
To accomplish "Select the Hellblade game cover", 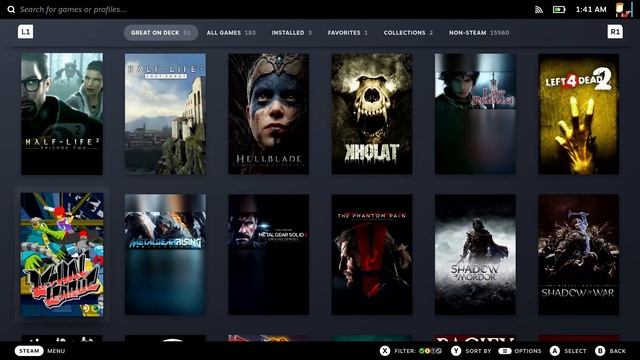I will [x=269, y=114].
